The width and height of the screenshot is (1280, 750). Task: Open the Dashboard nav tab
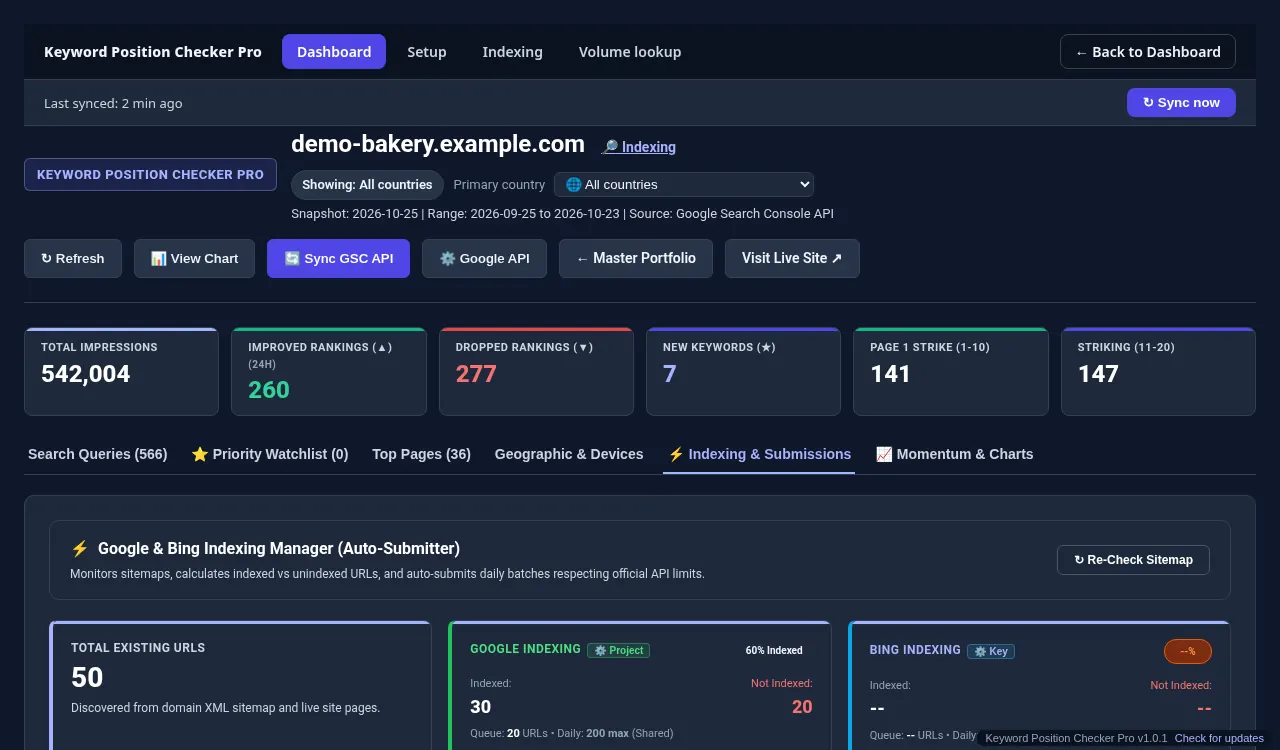click(x=334, y=52)
